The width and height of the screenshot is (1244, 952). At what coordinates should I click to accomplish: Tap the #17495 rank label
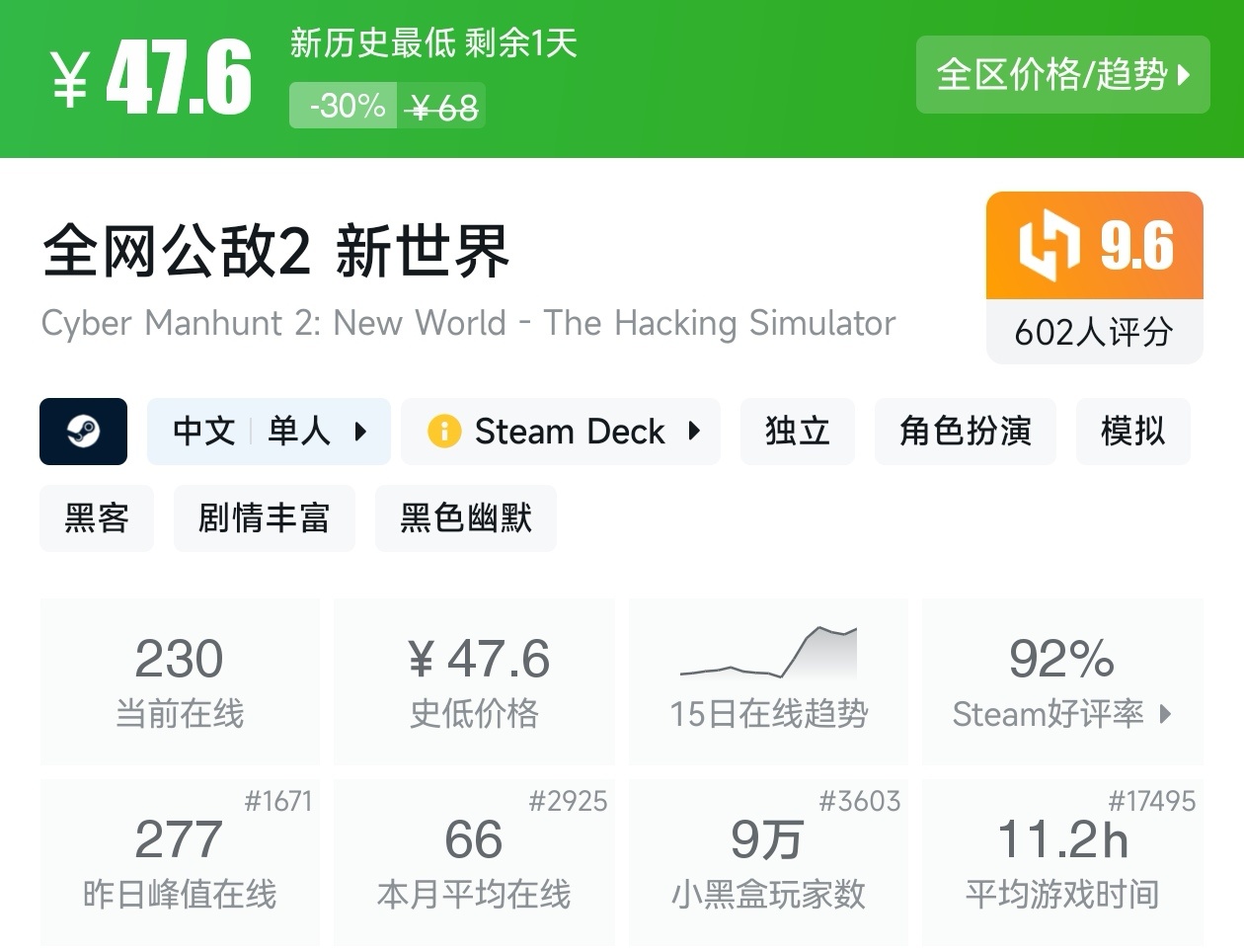(x=1151, y=801)
